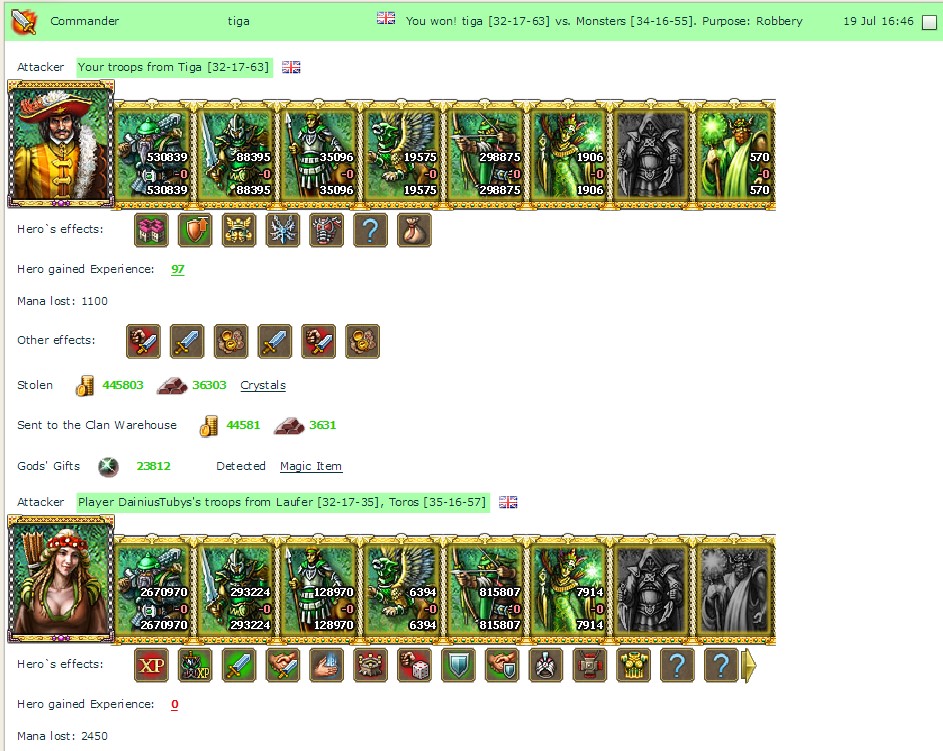Click the handshake hero effect icon
This screenshot has height=751, width=943.
[283, 666]
